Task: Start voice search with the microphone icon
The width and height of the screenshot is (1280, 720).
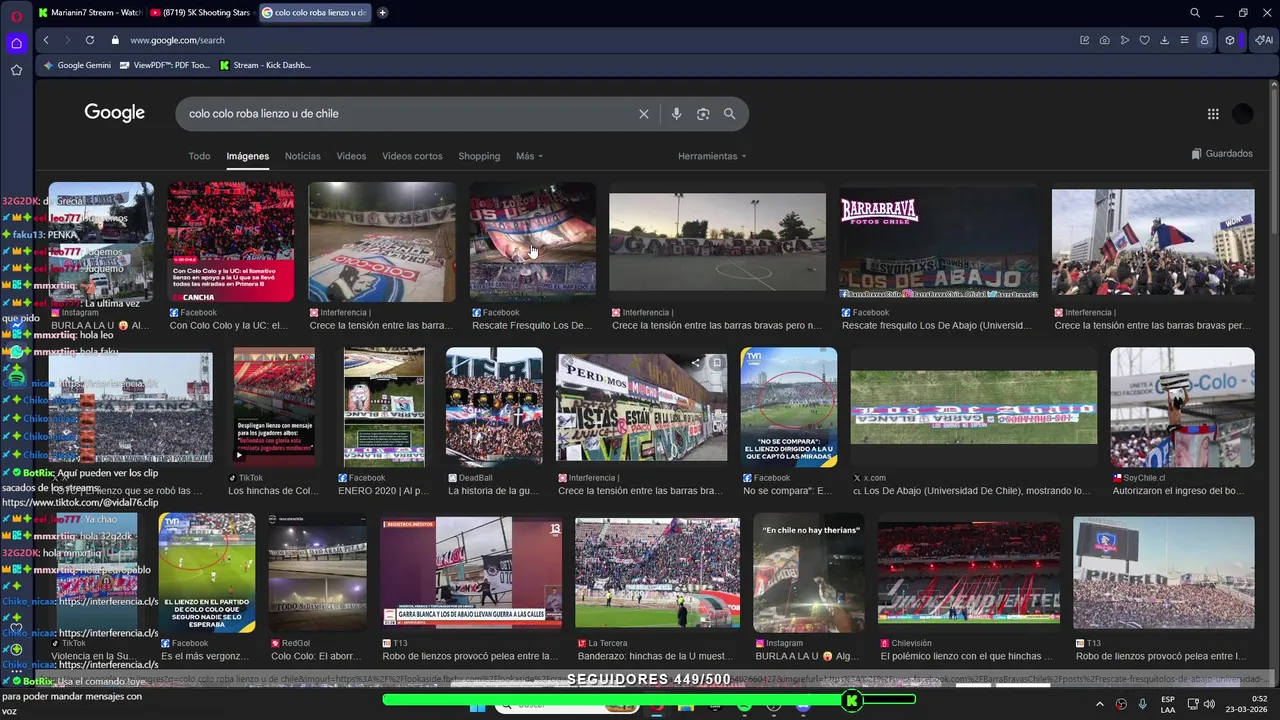Action: 676,114
